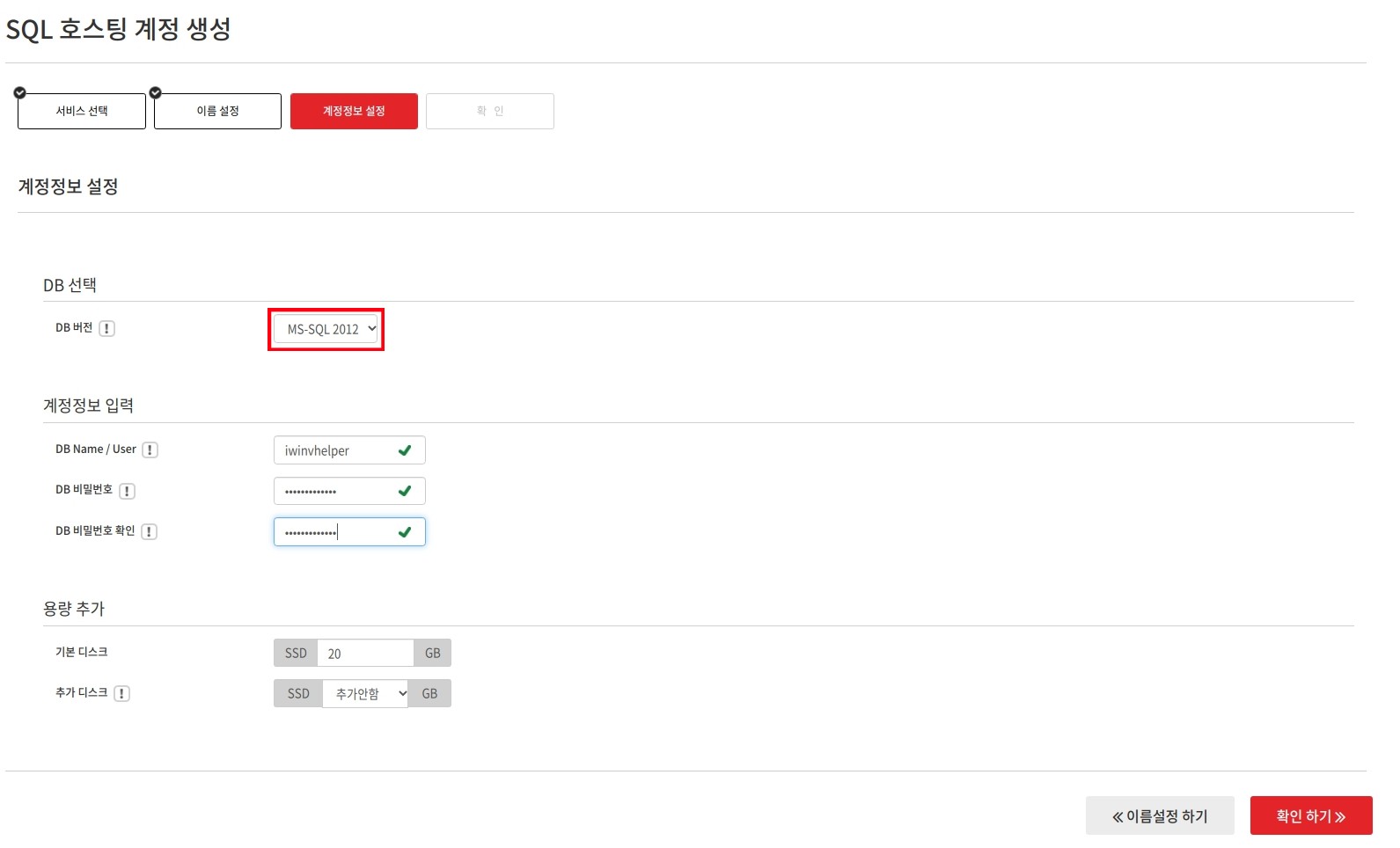Screen dimensions: 1400x848
Task: Click the SSD label of 기본 디스크
Action: (296, 653)
